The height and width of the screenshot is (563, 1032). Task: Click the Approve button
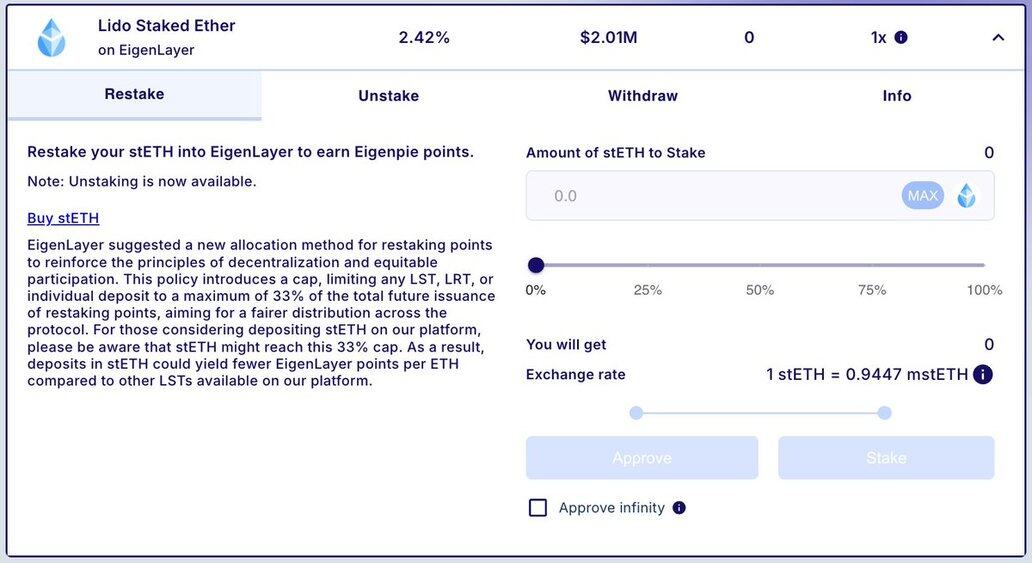point(642,458)
